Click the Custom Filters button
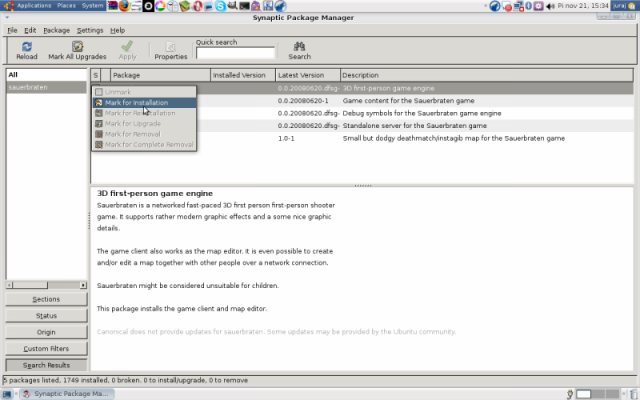640x400 pixels. coord(46,349)
